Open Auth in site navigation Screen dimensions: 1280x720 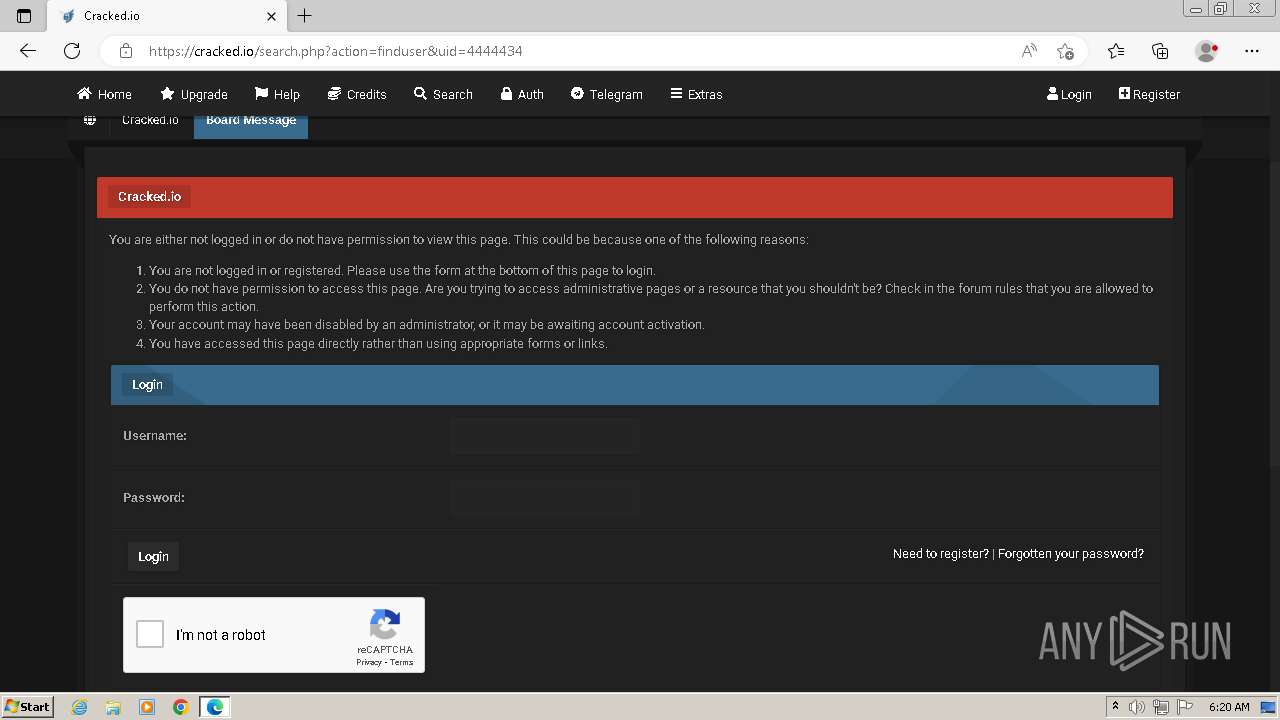click(522, 94)
